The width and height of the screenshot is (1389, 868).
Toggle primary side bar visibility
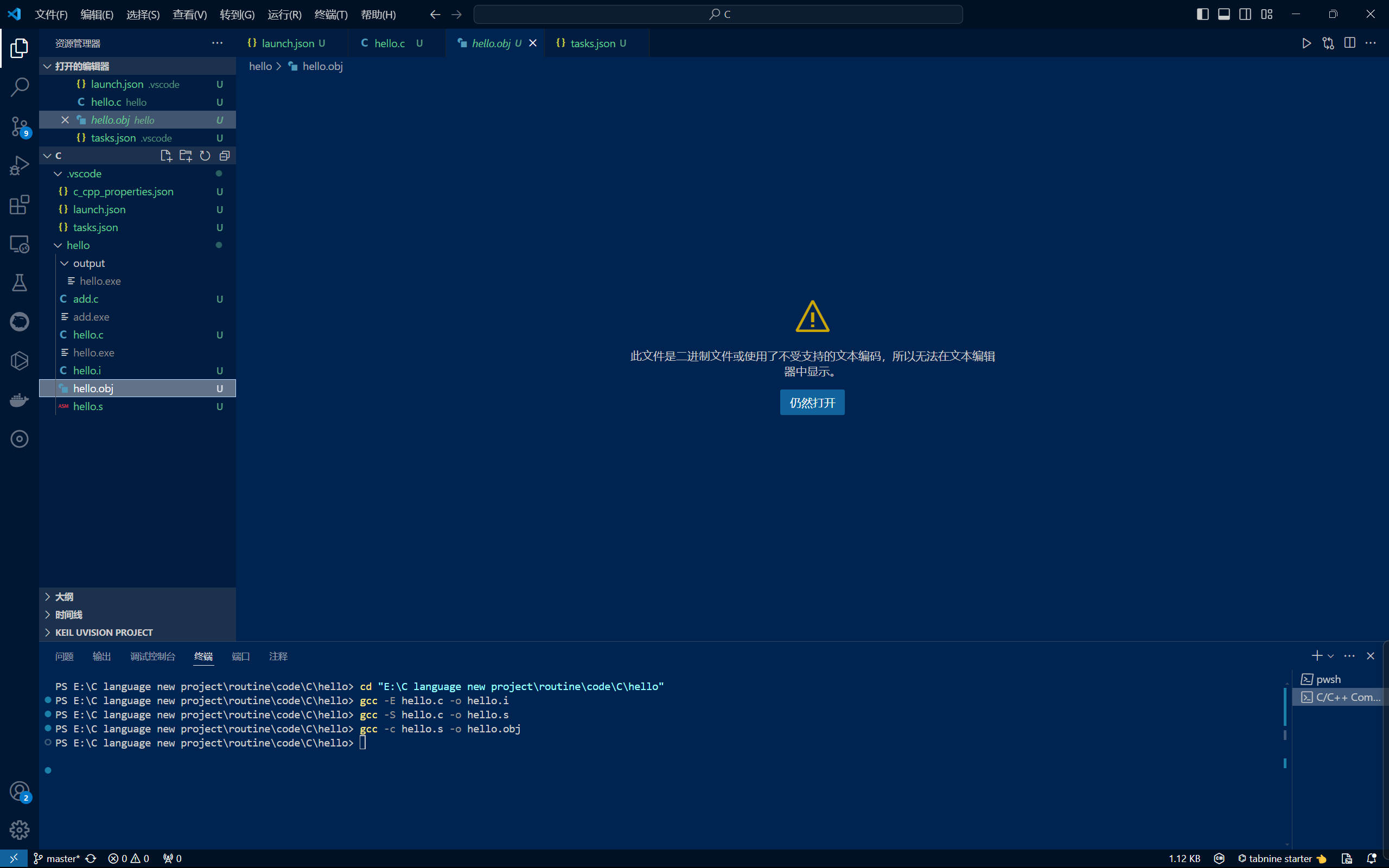coord(1202,14)
